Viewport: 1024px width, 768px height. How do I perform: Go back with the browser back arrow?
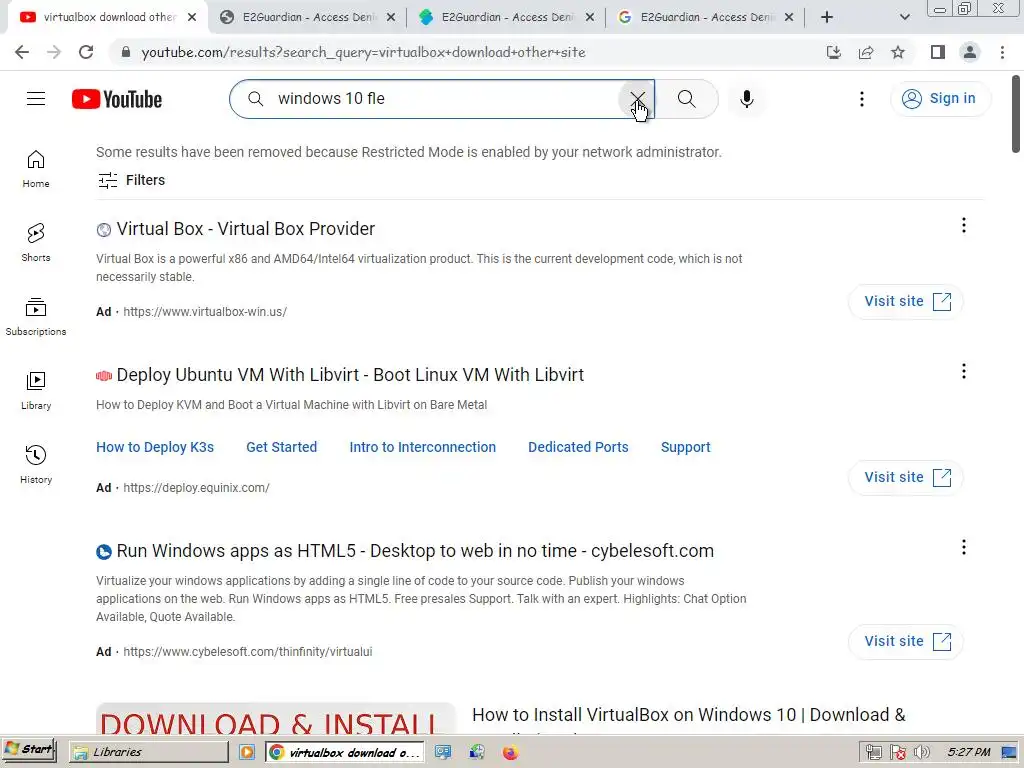[x=22, y=52]
